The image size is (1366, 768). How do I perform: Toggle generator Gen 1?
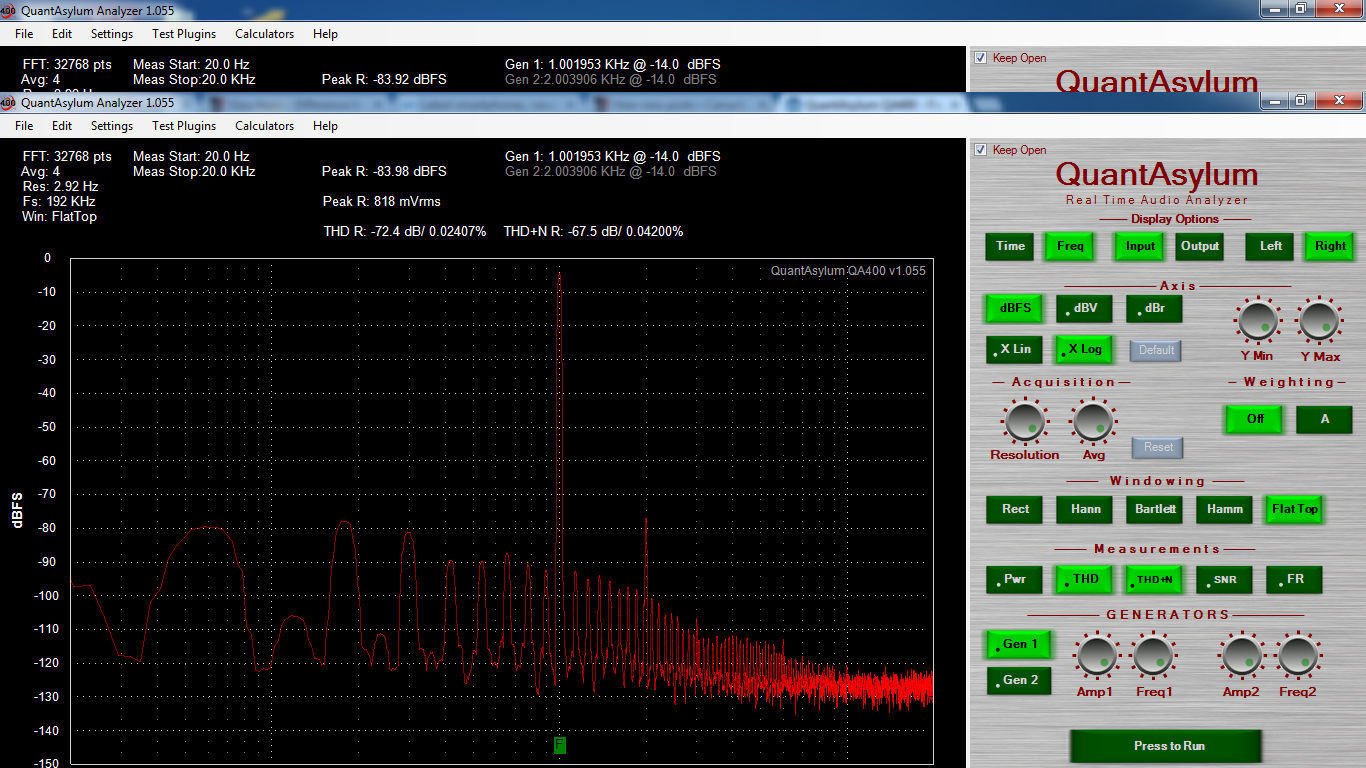[1019, 644]
